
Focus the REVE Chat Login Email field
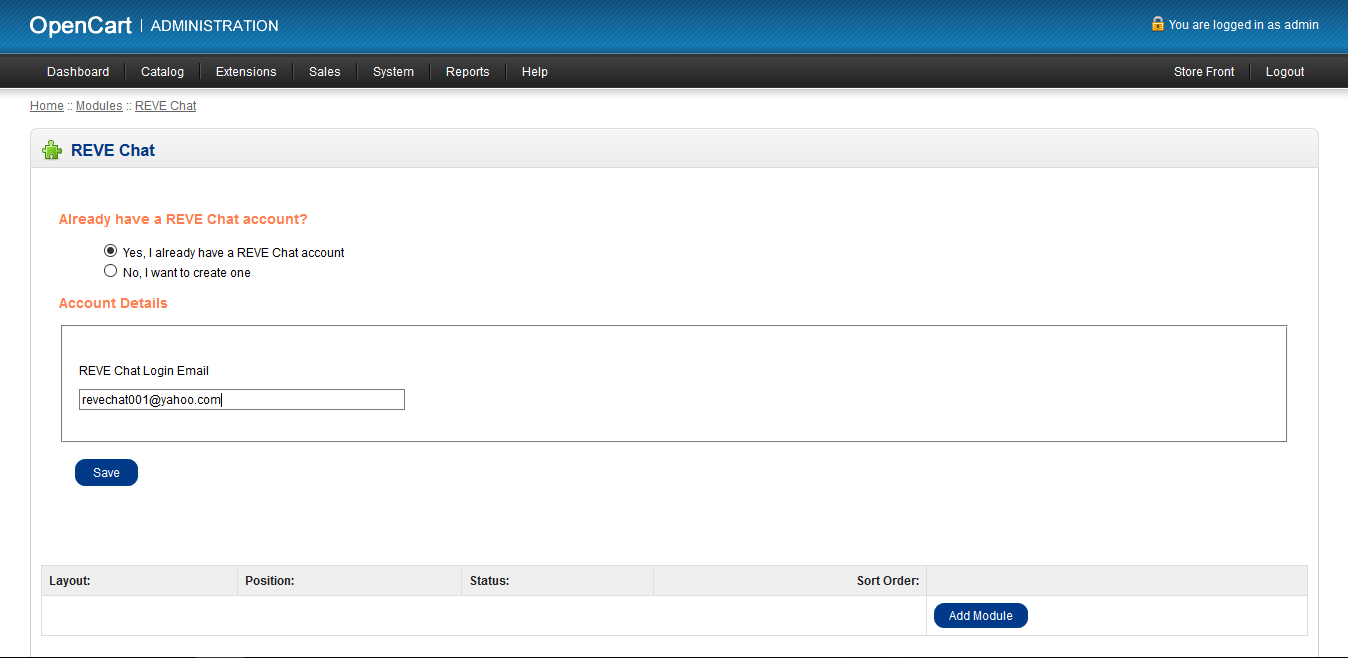point(242,400)
